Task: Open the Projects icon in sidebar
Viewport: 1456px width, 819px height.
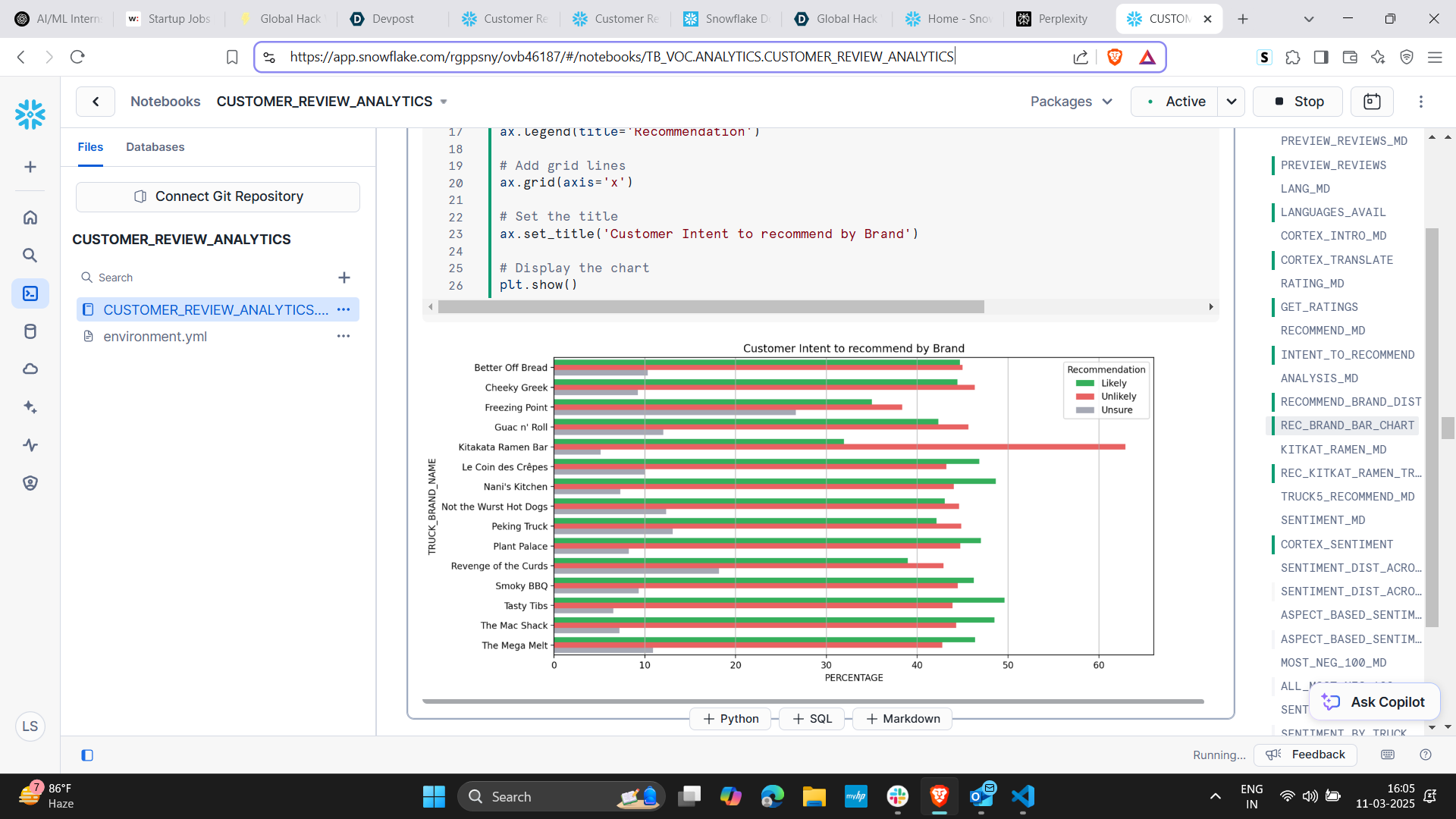Action: 30,293
